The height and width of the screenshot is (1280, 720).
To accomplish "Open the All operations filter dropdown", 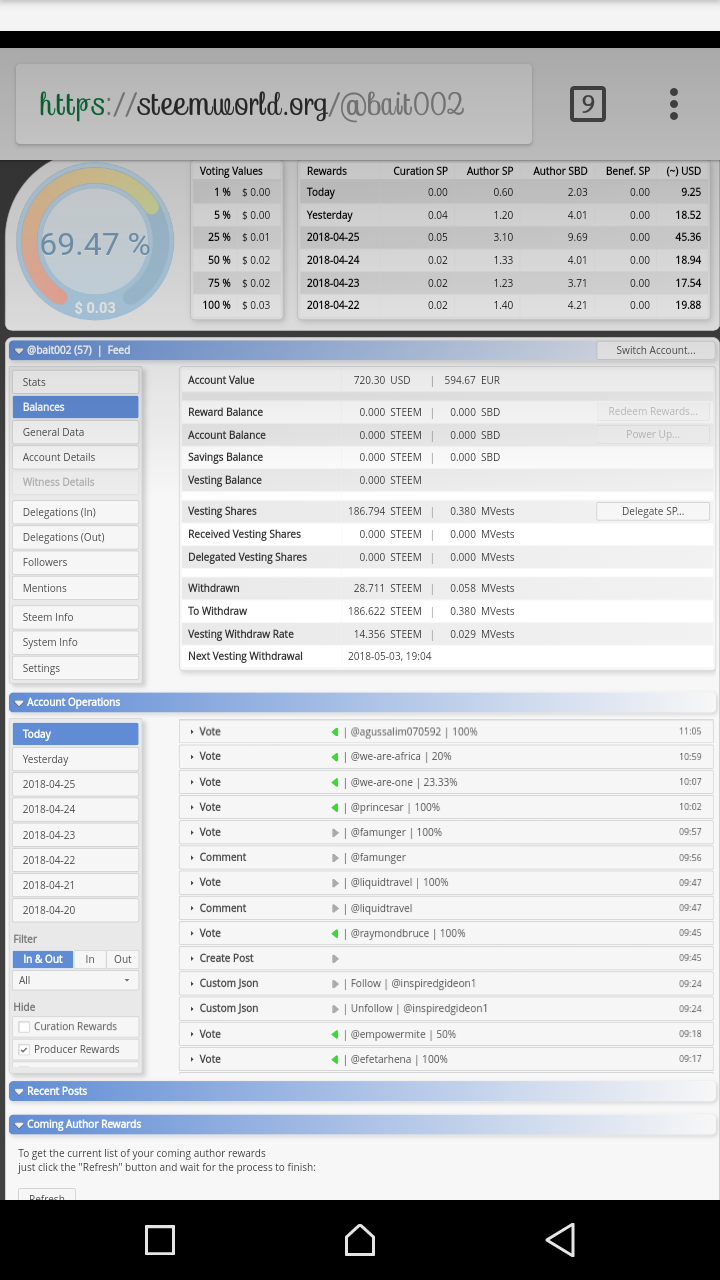I will (x=75, y=980).
